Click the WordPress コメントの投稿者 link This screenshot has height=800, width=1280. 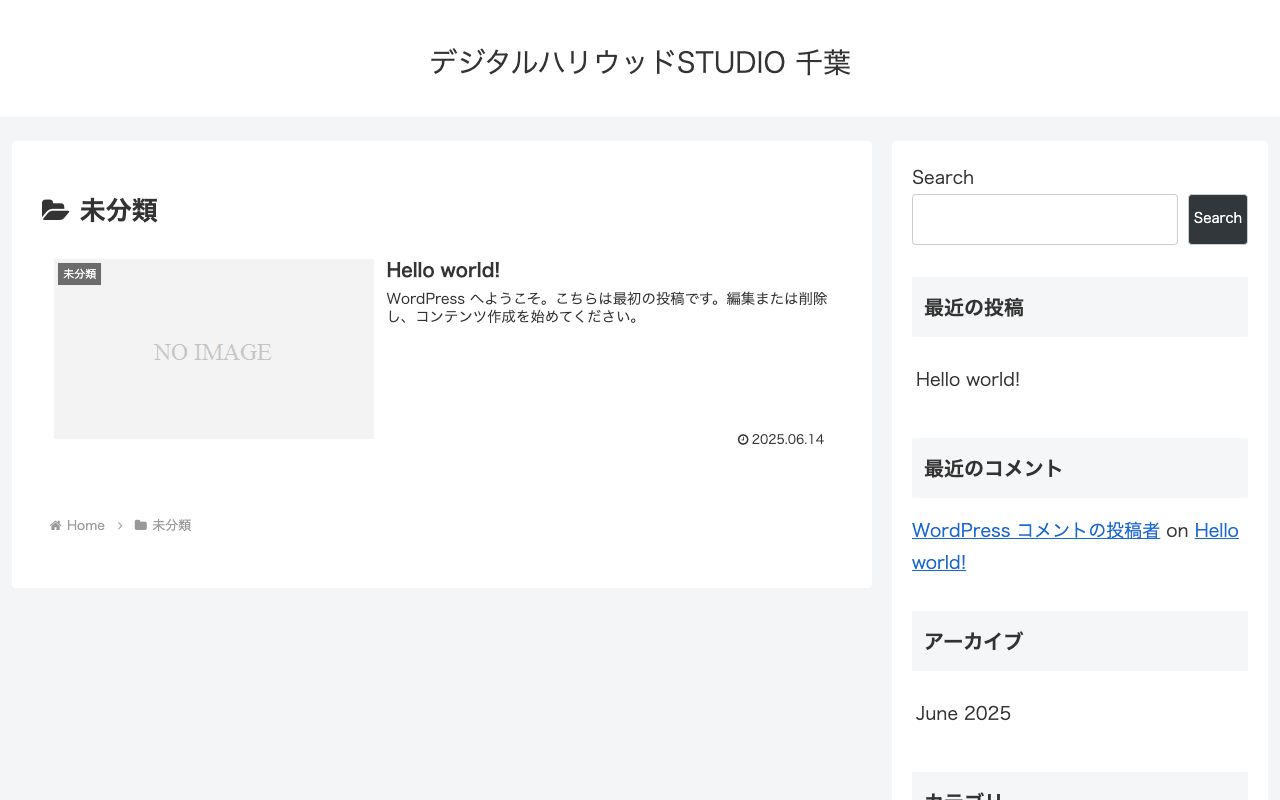pyautogui.click(x=1035, y=530)
